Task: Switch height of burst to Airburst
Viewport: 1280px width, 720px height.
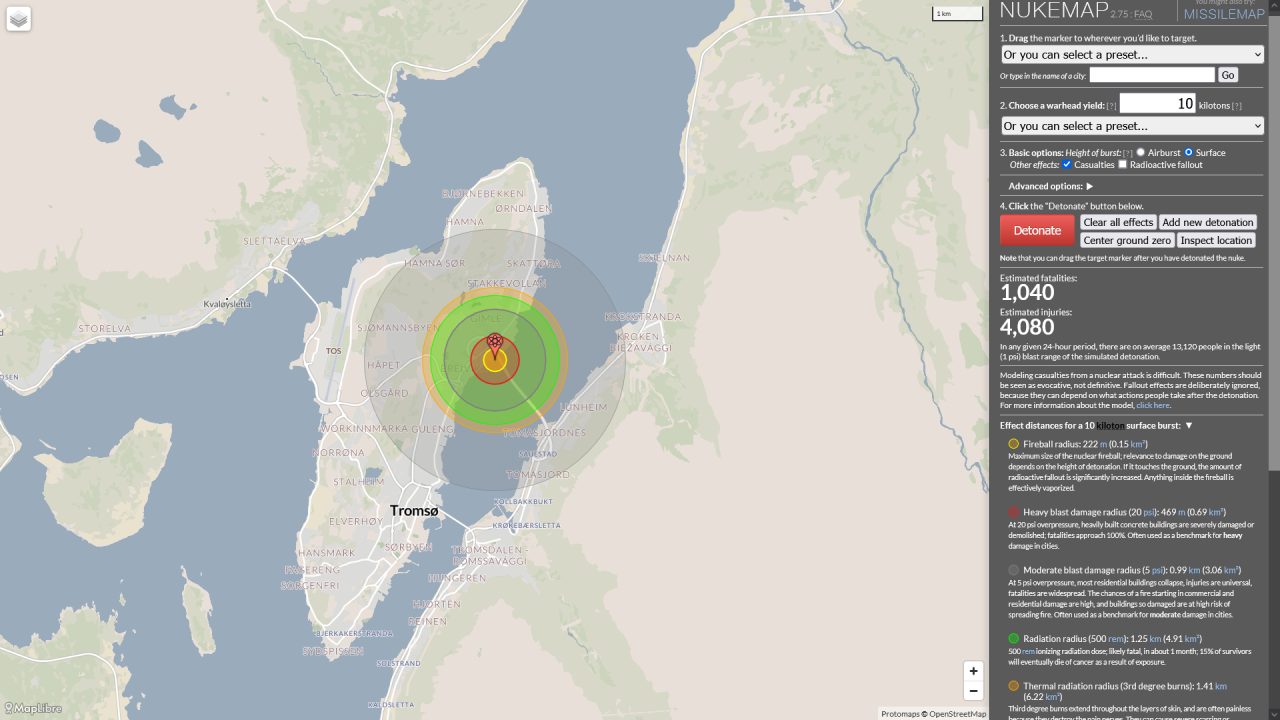Action: pos(1141,152)
